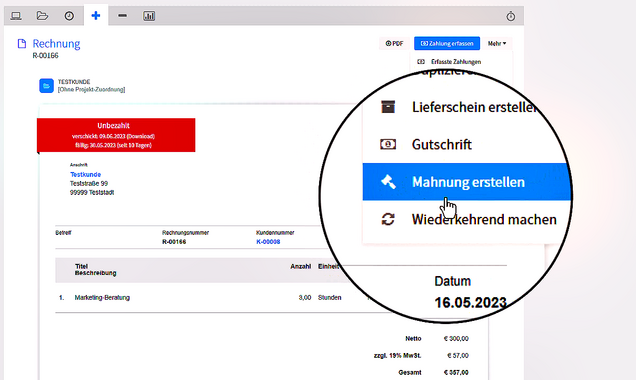Click the Stunden unit cell
The image size is (636, 380).
coord(329,298)
